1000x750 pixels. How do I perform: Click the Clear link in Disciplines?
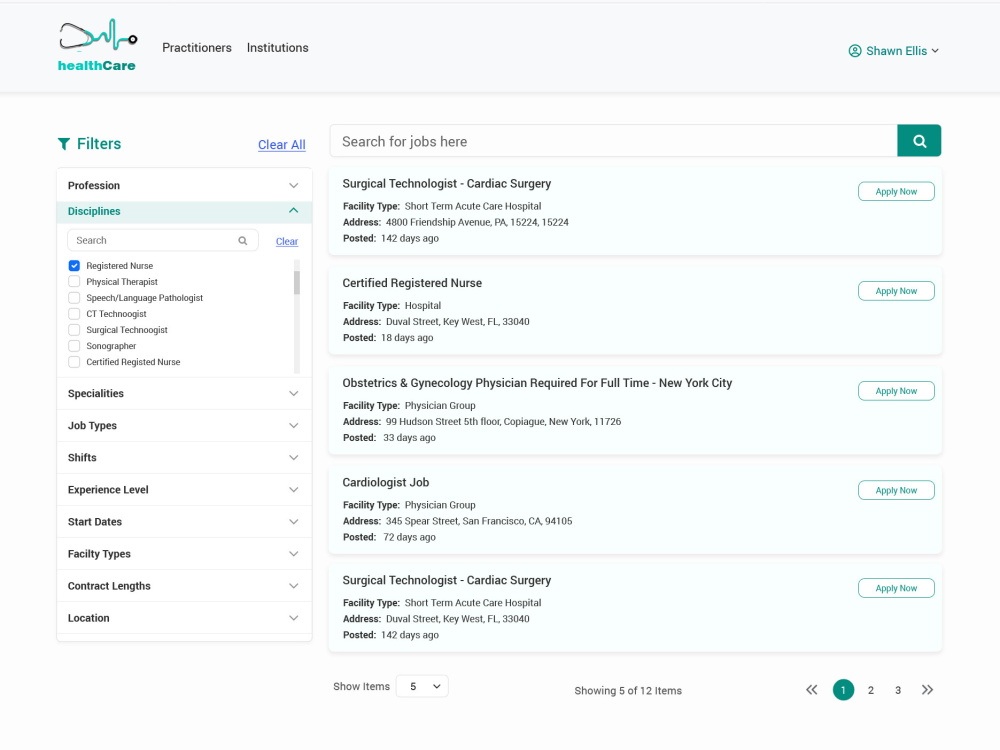[x=287, y=242]
